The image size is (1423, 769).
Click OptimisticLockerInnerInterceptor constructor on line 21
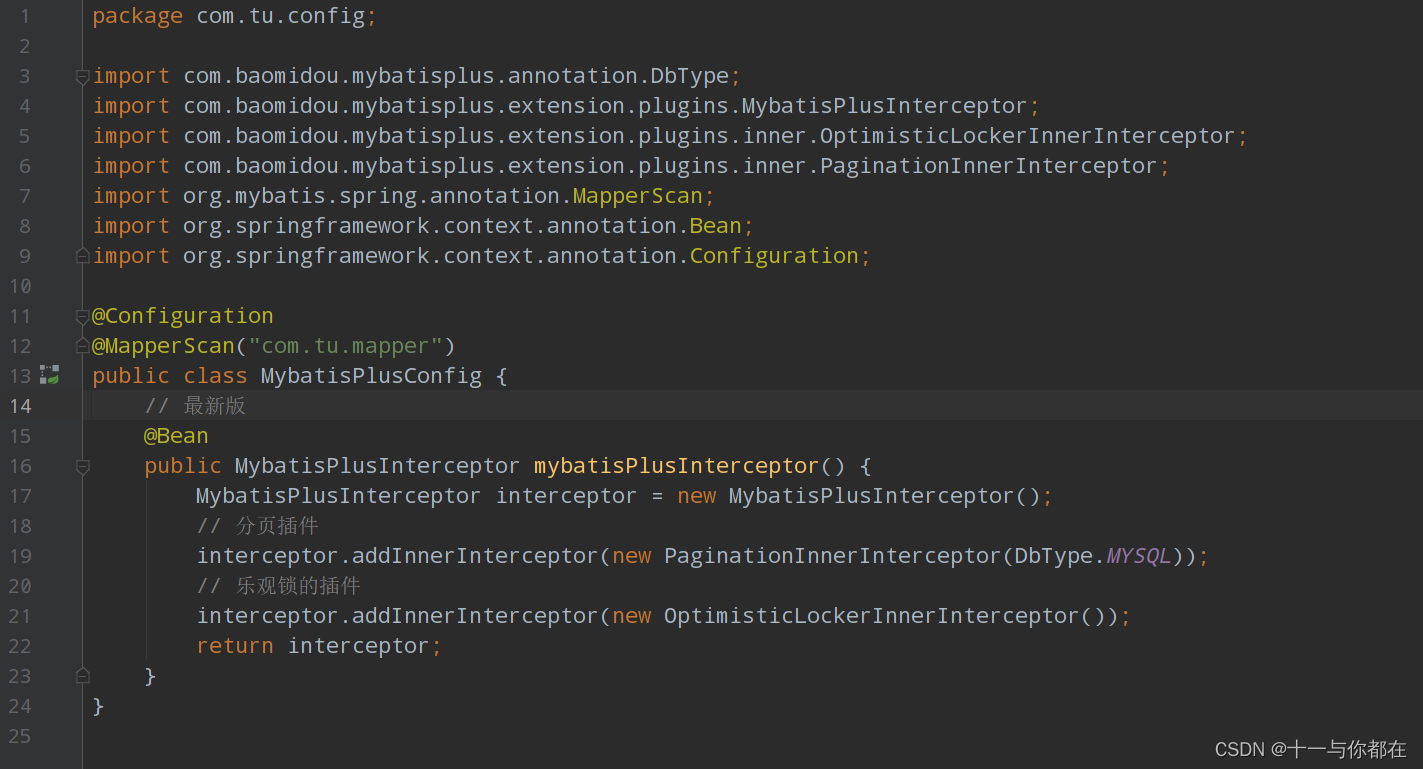872,616
